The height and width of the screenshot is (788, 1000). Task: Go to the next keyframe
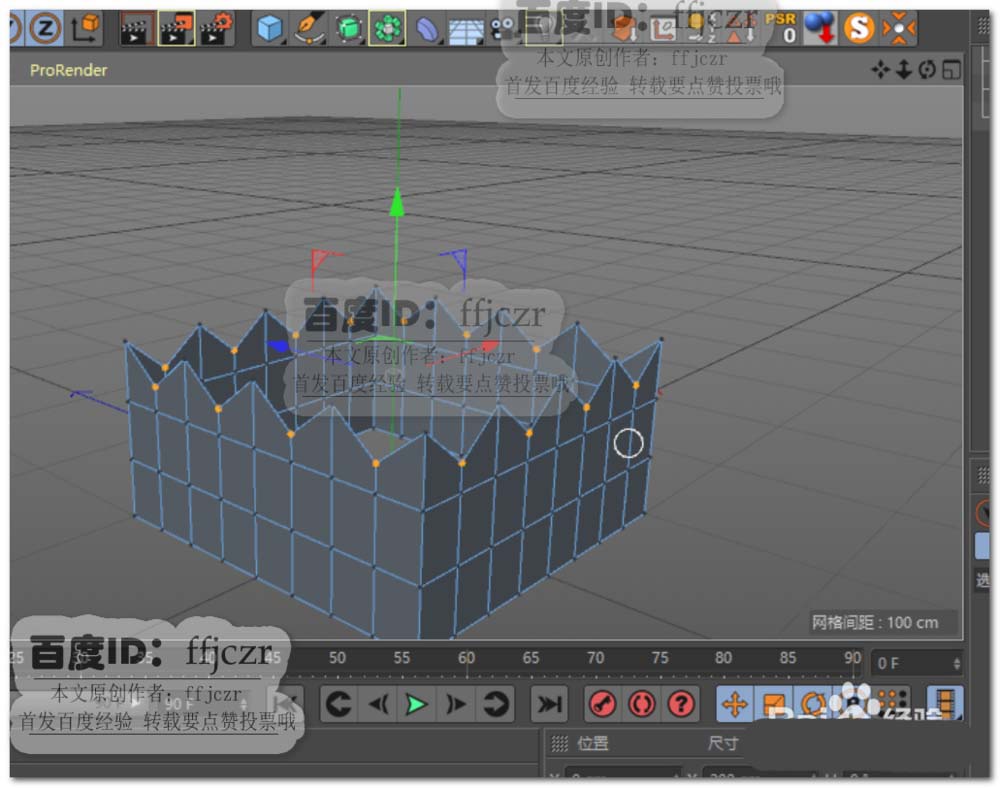tap(495, 704)
